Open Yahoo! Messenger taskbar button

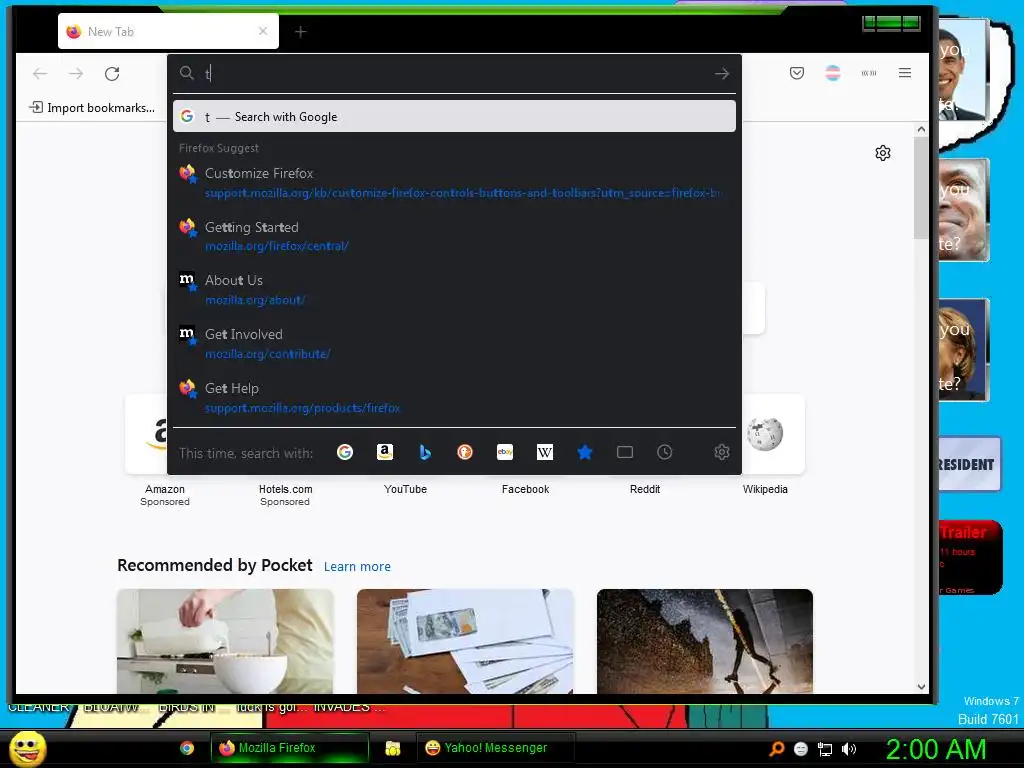496,748
